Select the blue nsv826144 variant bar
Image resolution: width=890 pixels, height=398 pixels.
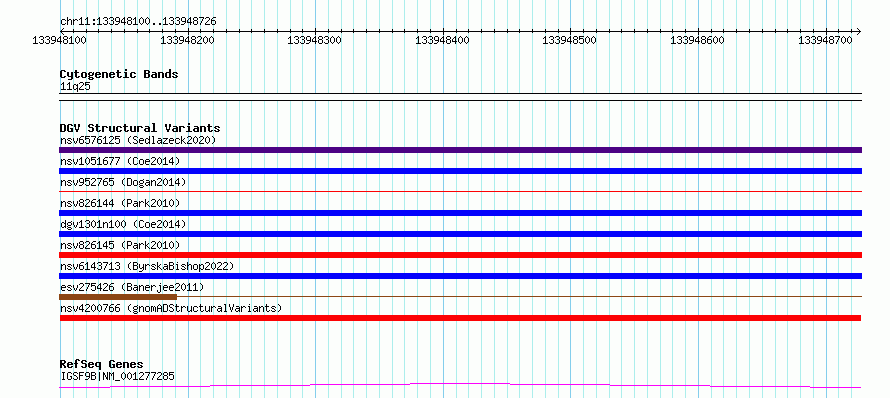pos(460,213)
